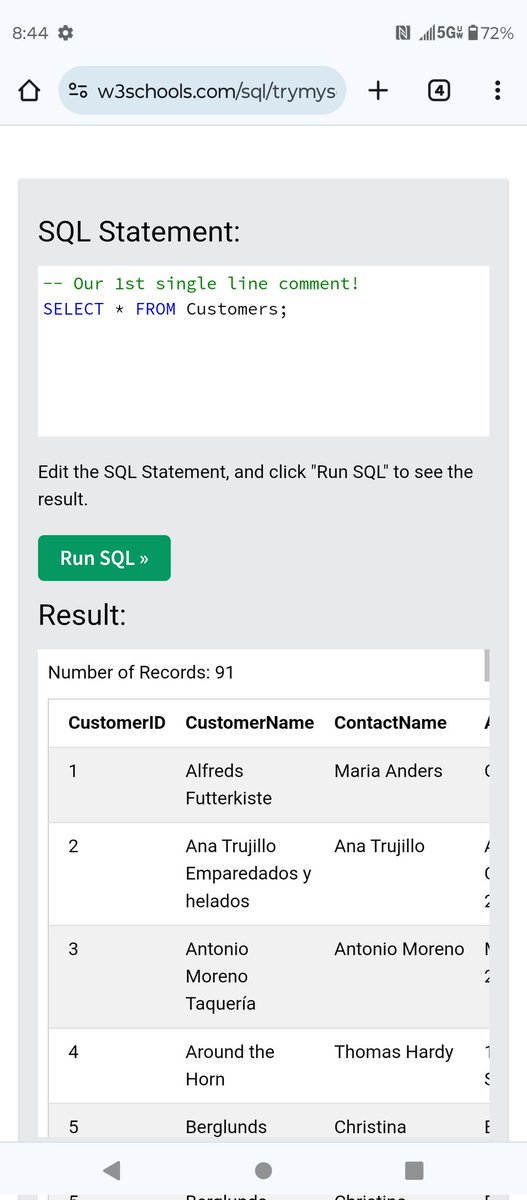This screenshot has width=527, height=1200.
Task: Tap the Android recent apps square button
Action: pyautogui.click(x=414, y=1170)
